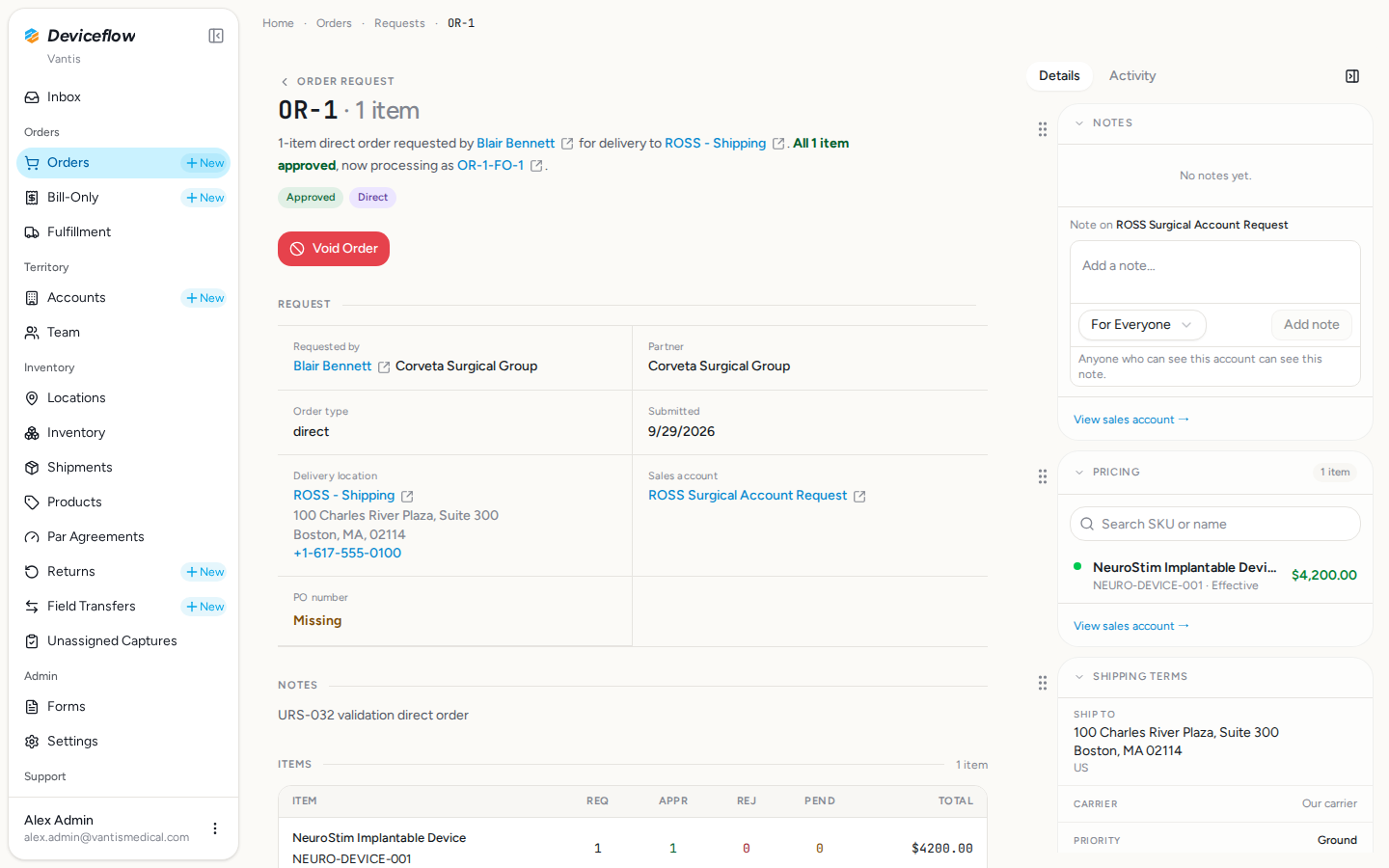1389x868 pixels.
Task: Open Orders in the sidebar
Action: [96, 163]
